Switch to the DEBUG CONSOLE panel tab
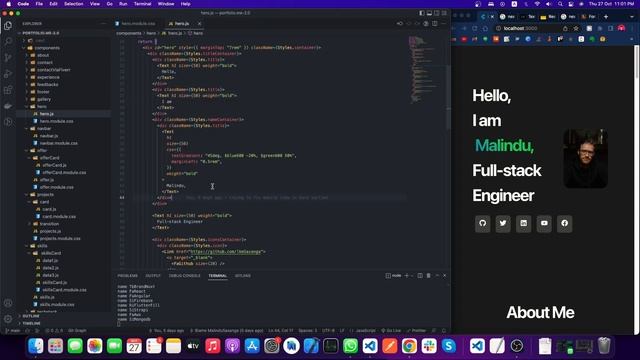This screenshot has width=640, height=360. pos(184,276)
